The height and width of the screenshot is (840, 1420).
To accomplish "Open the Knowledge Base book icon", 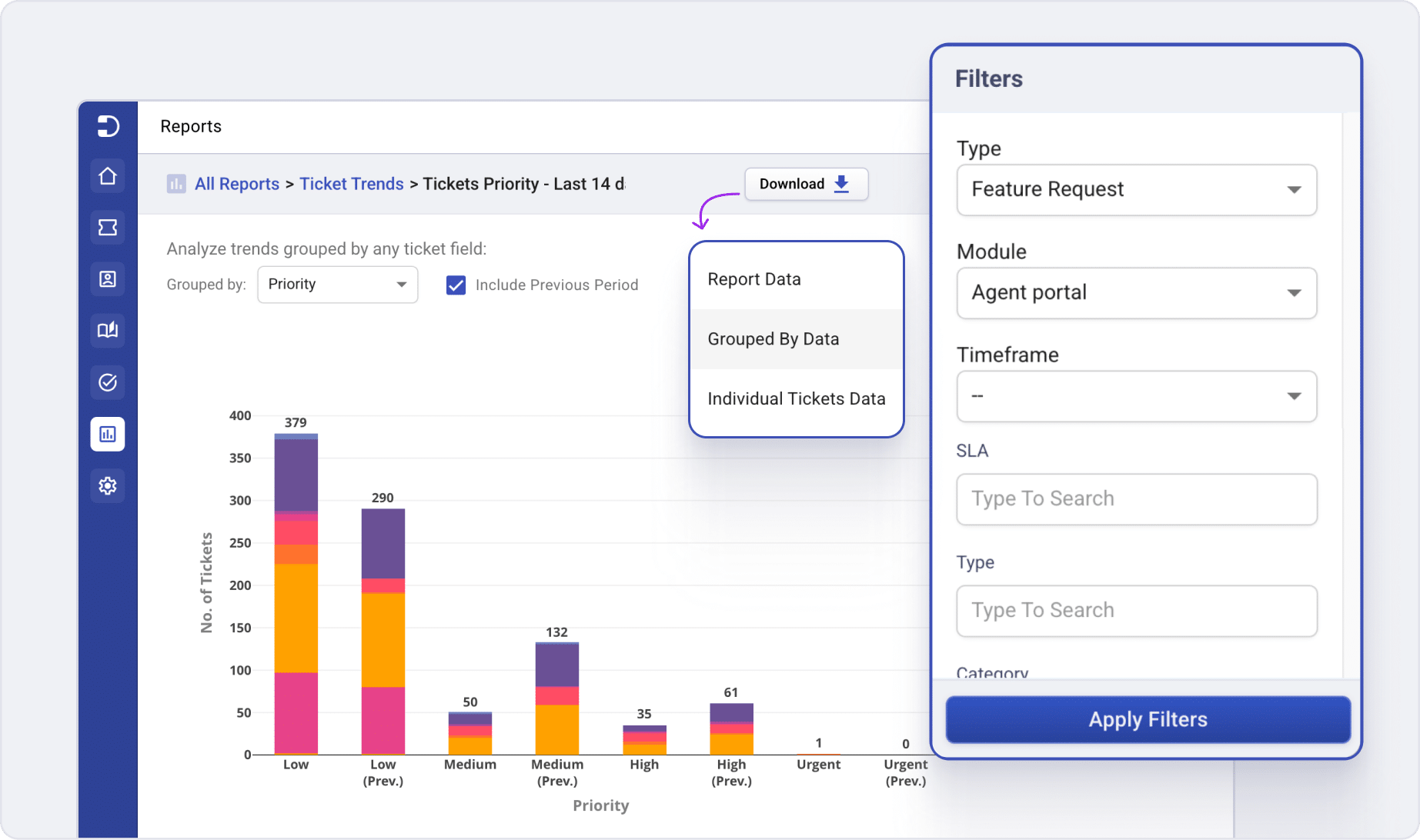I will pyautogui.click(x=107, y=330).
